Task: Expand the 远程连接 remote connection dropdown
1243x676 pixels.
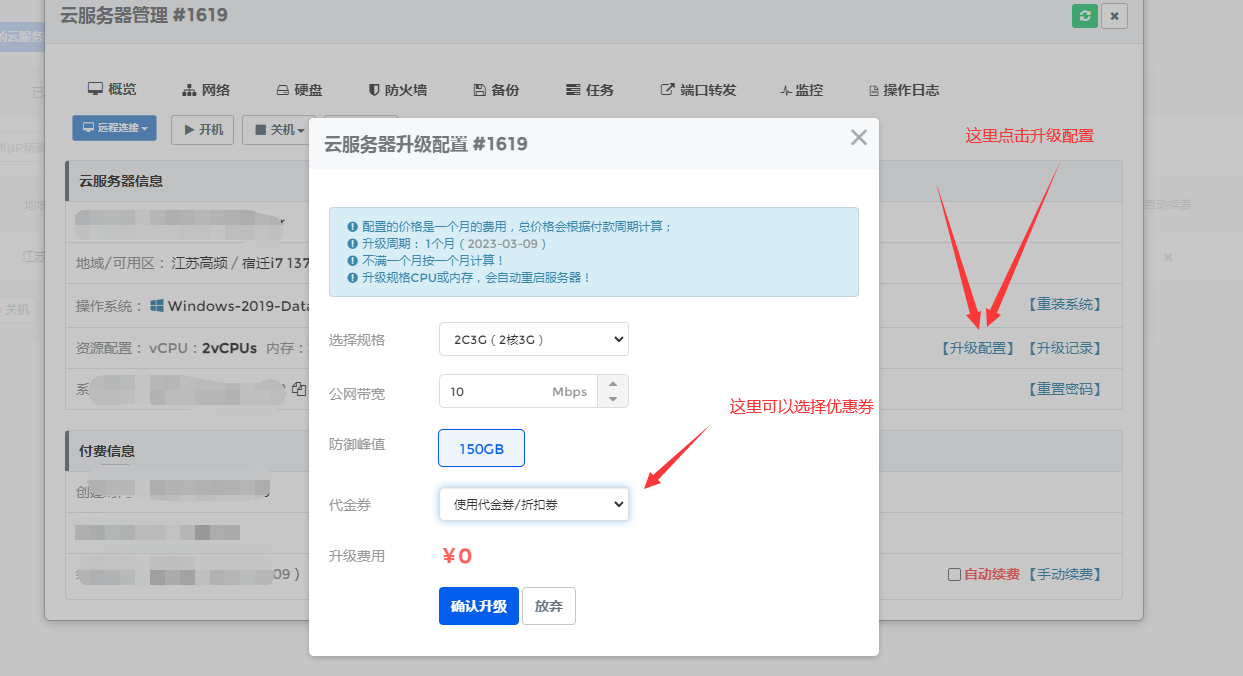Action: pyautogui.click(x=115, y=129)
